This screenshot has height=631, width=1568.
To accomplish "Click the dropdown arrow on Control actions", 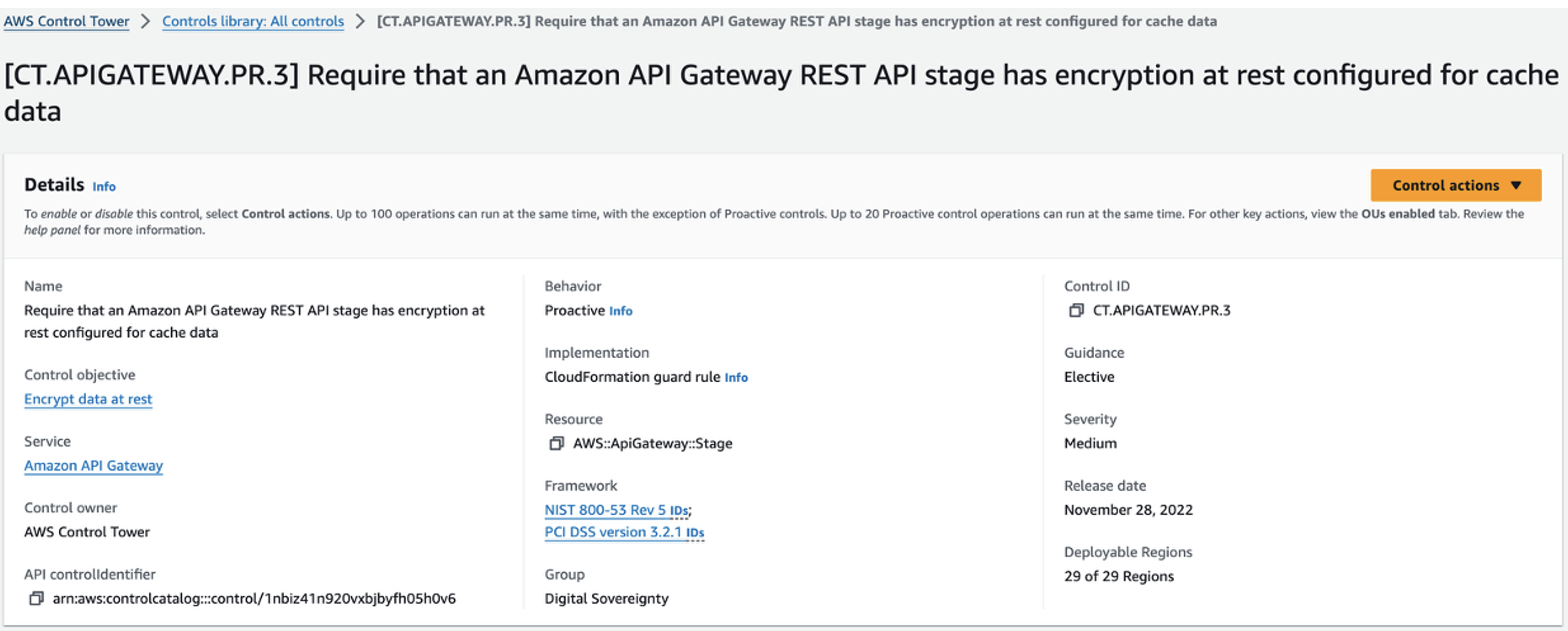I will (1516, 185).
